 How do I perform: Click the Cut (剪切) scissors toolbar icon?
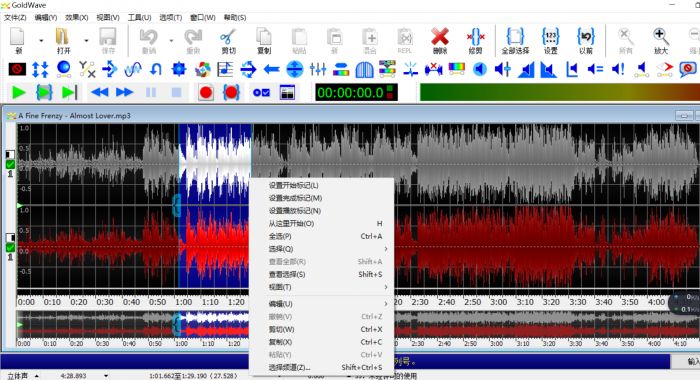pos(228,37)
